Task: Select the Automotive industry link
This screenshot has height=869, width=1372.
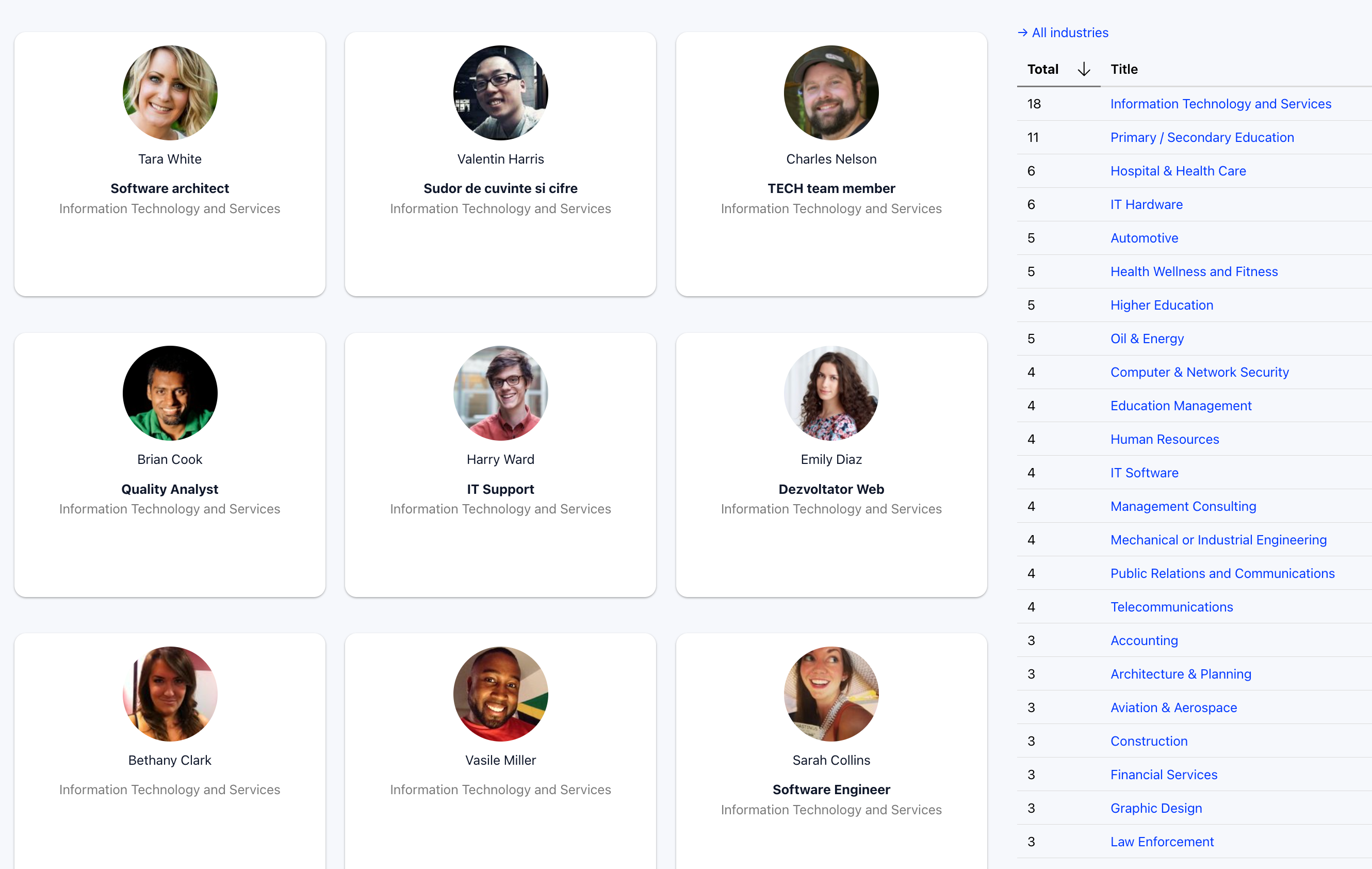Action: 1144,238
